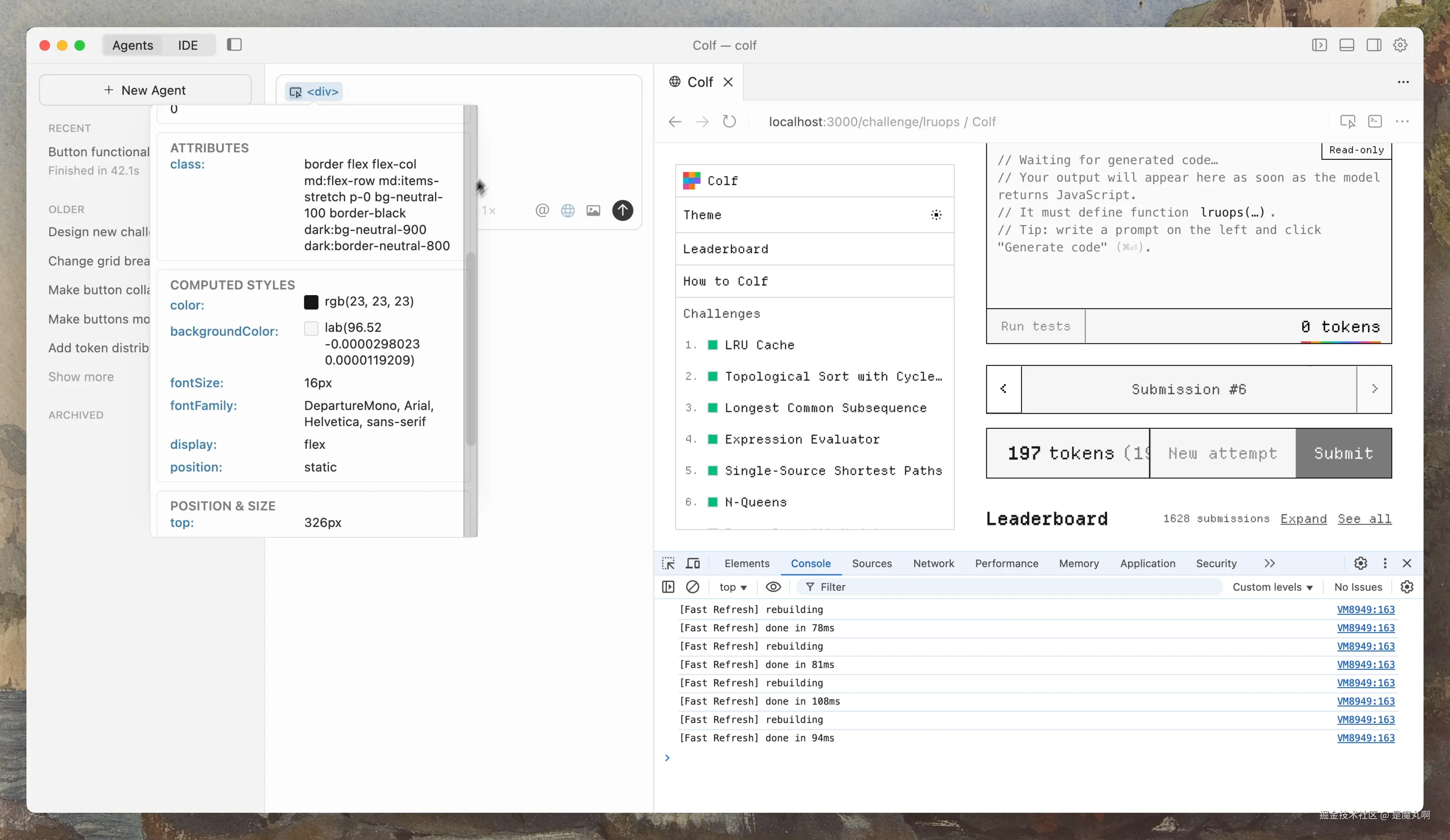Open DevTools settings gear
1450x840 pixels.
coord(1360,563)
